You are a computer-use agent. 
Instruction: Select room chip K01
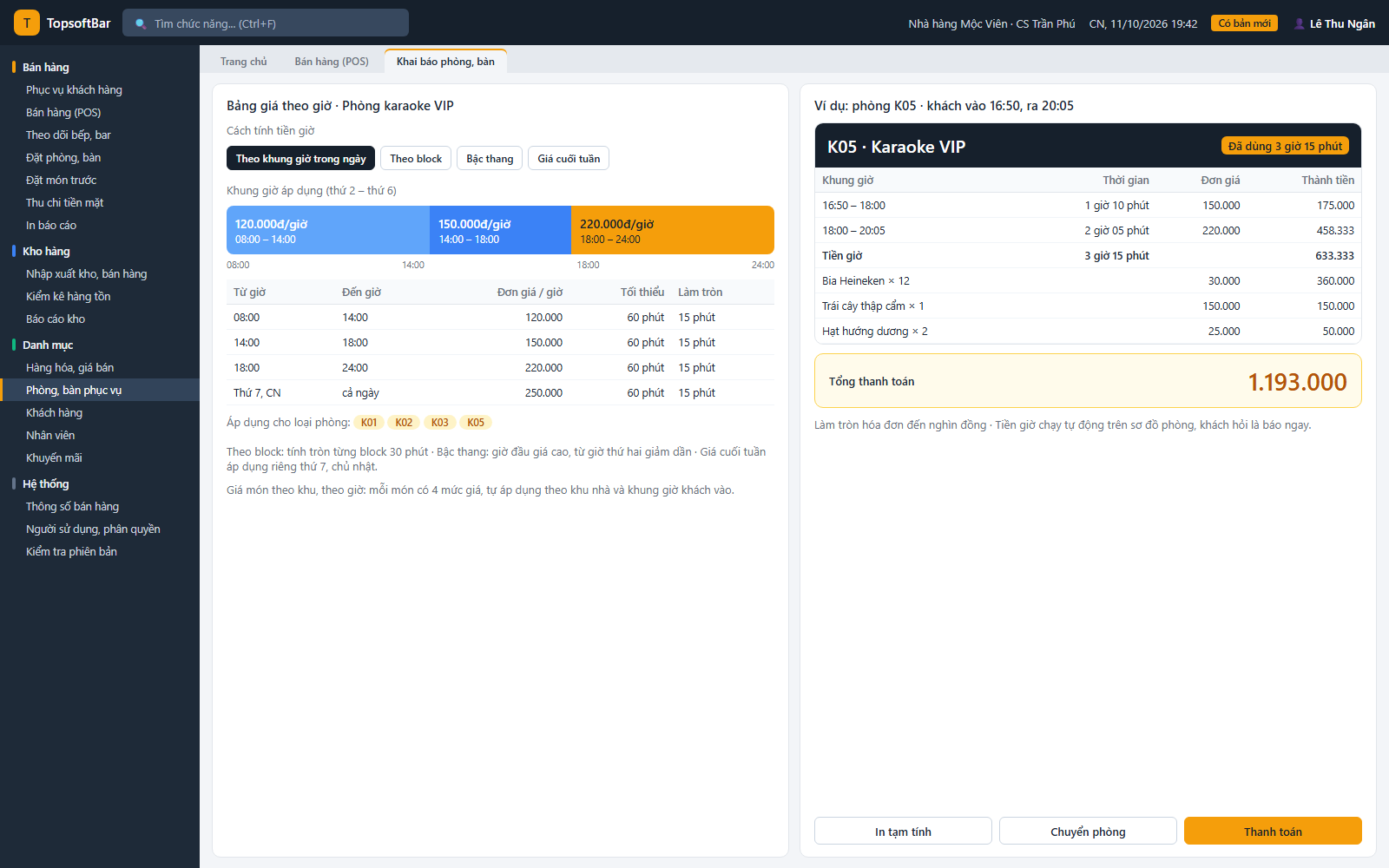pos(369,422)
